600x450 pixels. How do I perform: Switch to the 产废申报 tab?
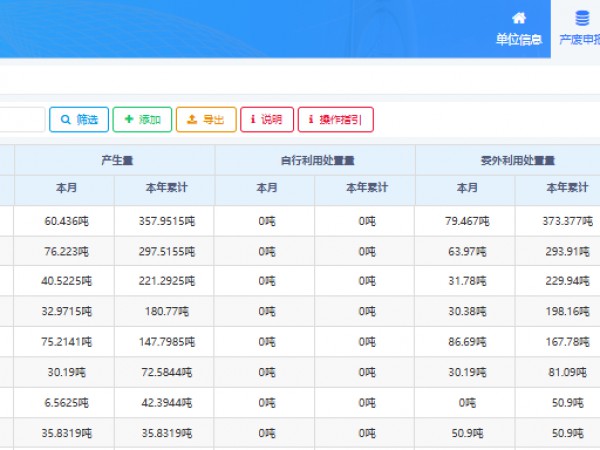pyautogui.click(x=580, y=40)
